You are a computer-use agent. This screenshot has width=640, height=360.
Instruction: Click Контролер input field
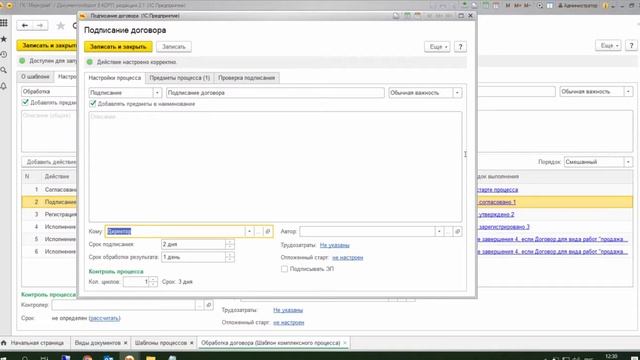tap(124, 305)
